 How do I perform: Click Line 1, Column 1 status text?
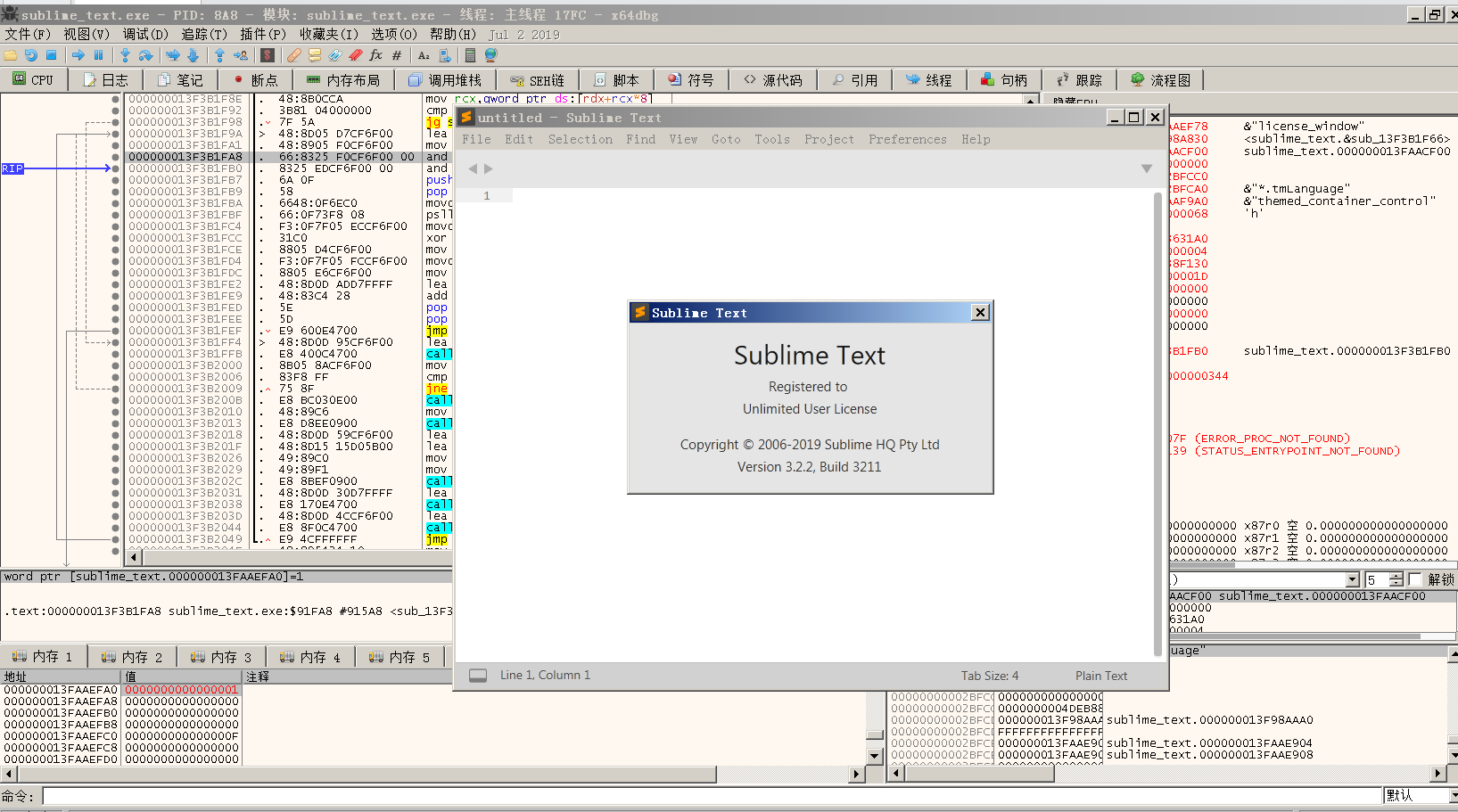coord(545,676)
